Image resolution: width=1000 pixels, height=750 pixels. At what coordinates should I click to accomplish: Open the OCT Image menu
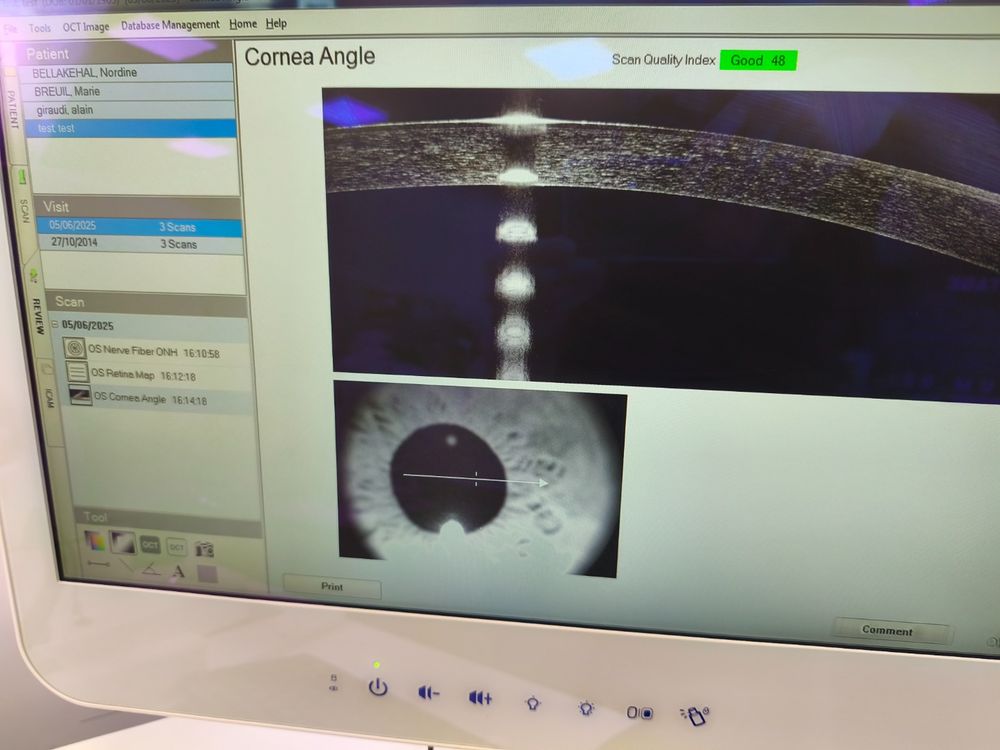point(85,27)
